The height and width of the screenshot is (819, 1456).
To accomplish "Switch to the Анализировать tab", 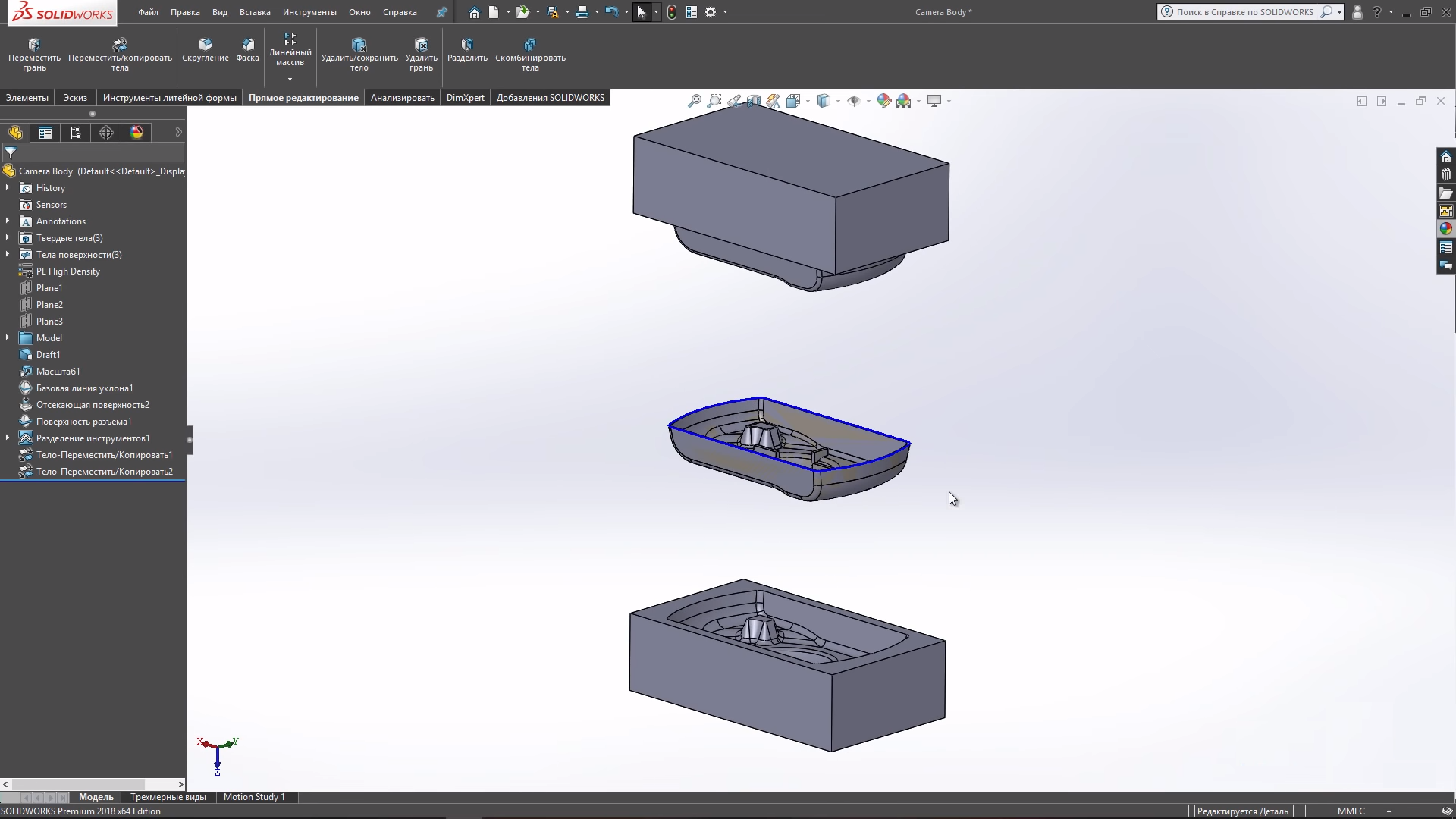I will [402, 98].
